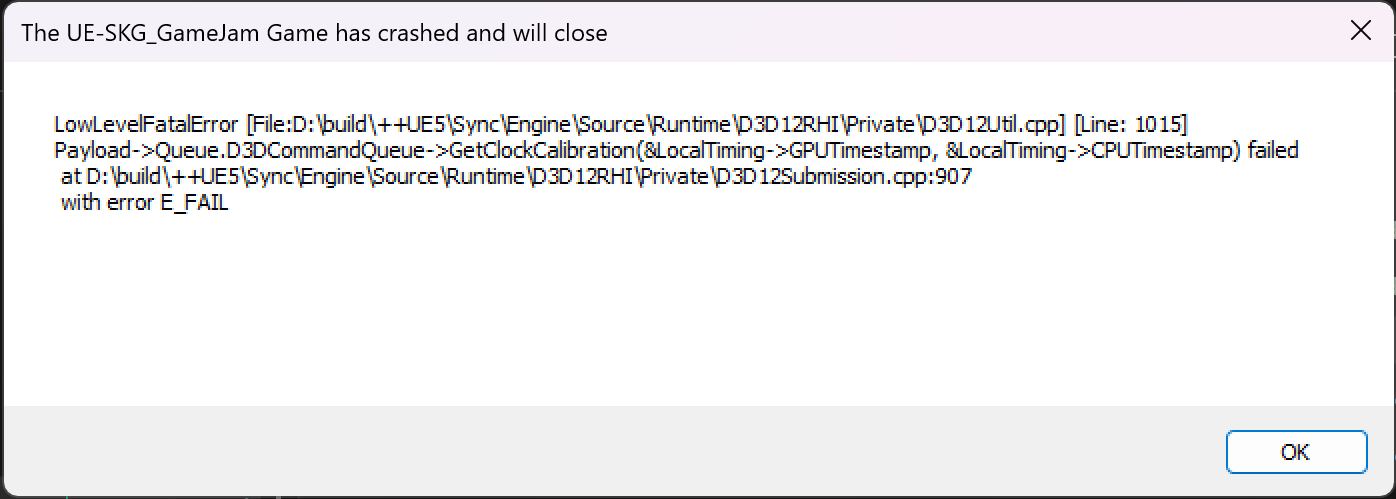Close the crash dialog with X
The width and height of the screenshot is (1396, 499).
[1360, 31]
